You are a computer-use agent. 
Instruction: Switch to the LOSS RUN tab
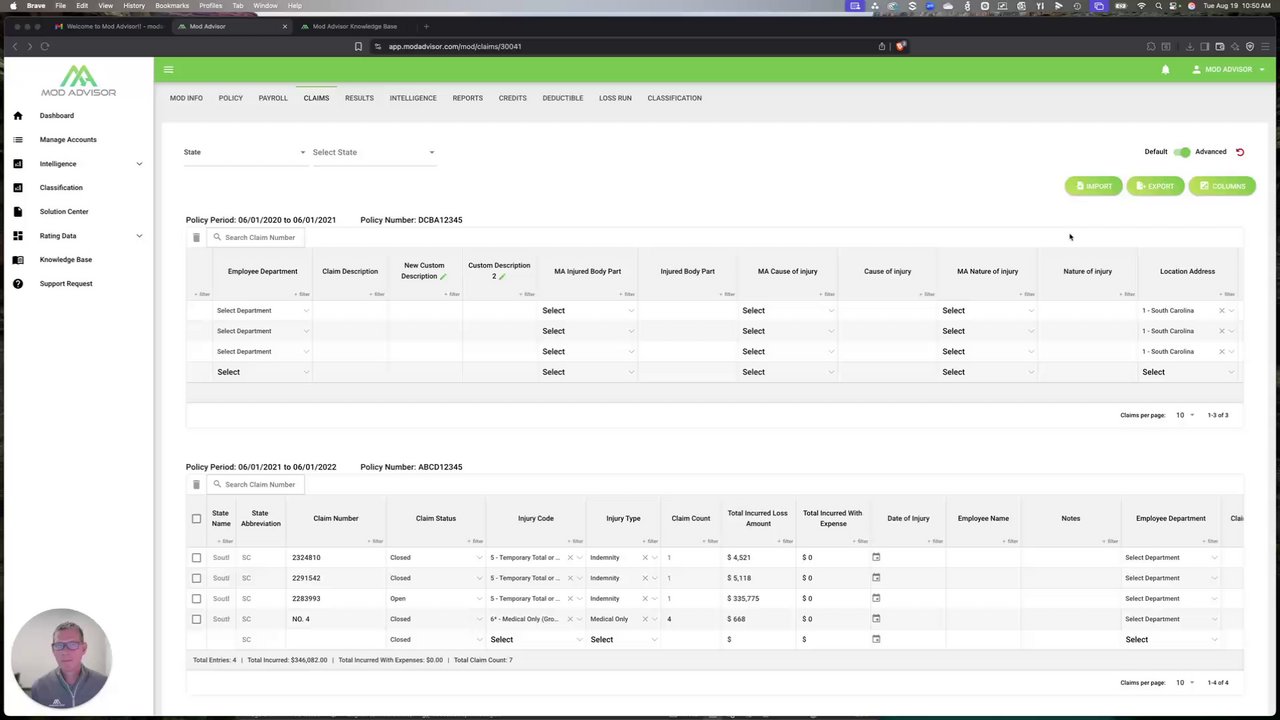click(x=615, y=98)
